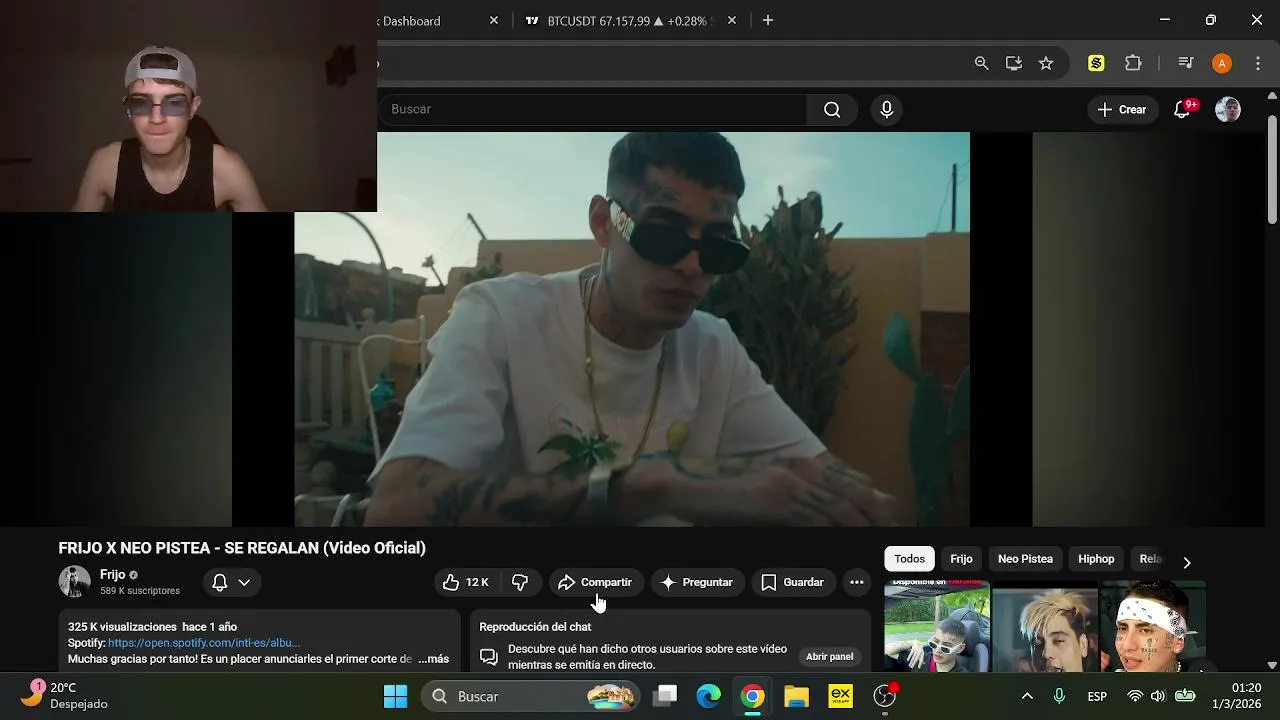The height and width of the screenshot is (720, 1280).
Task: Click the Chrome zoom magnifier icon
Action: (x=981, y=63)
